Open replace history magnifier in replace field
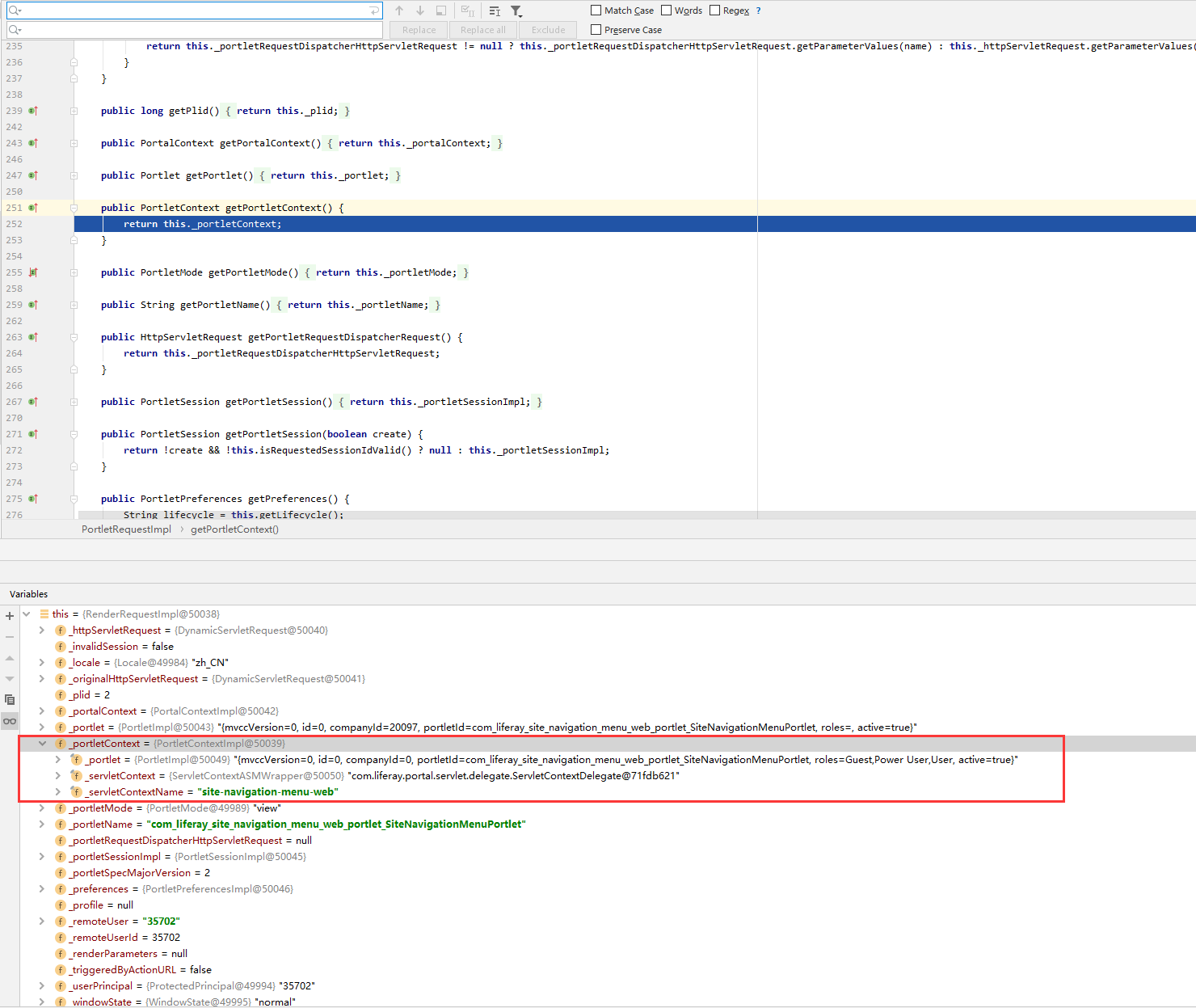 15,30
